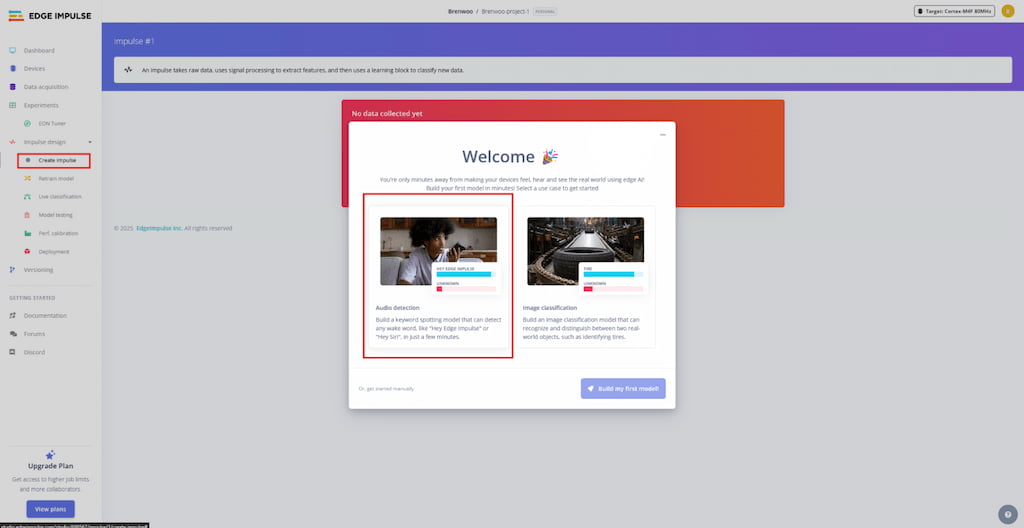Screen dimensions: 1024x528
Task: Select the Image classification use case card
Action: (585, 275)
